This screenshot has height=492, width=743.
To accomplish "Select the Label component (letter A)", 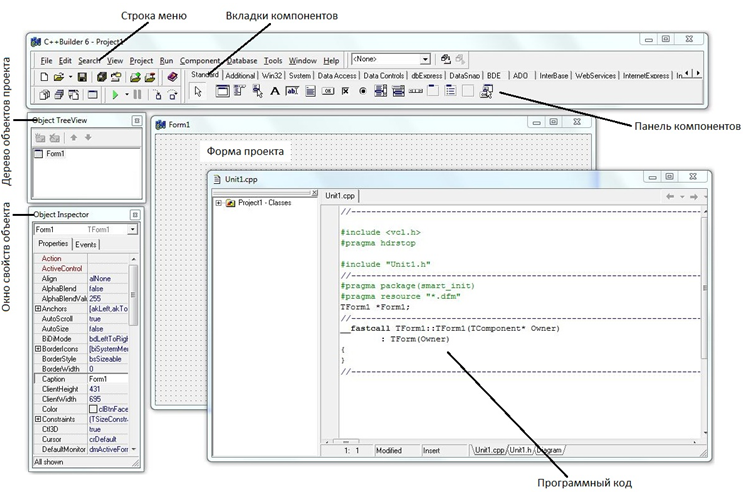I will 275,91.
